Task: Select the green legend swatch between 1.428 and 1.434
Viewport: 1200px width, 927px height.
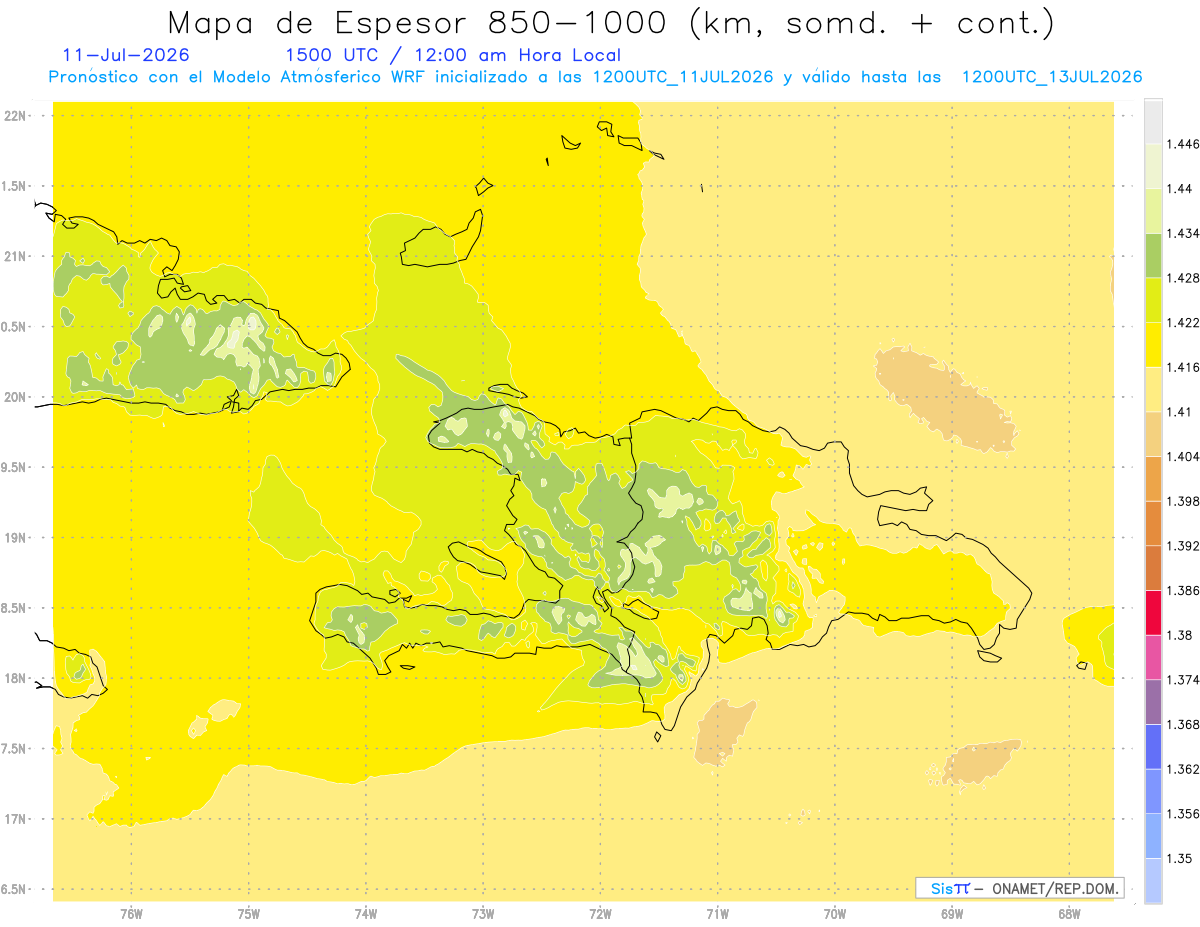Action: (x=1153, y=255)
